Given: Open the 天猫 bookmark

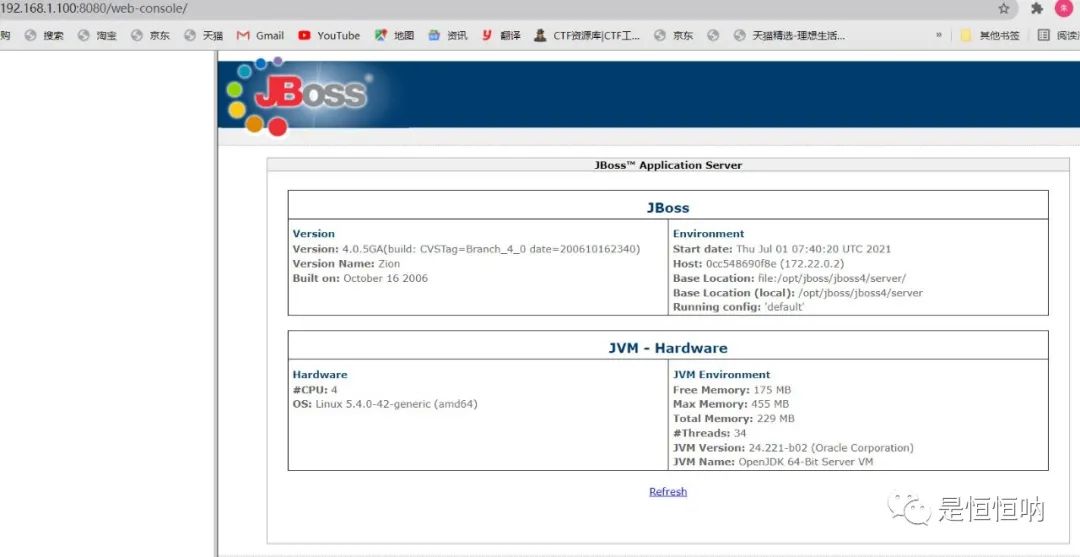Looking at the screenshot, I should point(204,36).
